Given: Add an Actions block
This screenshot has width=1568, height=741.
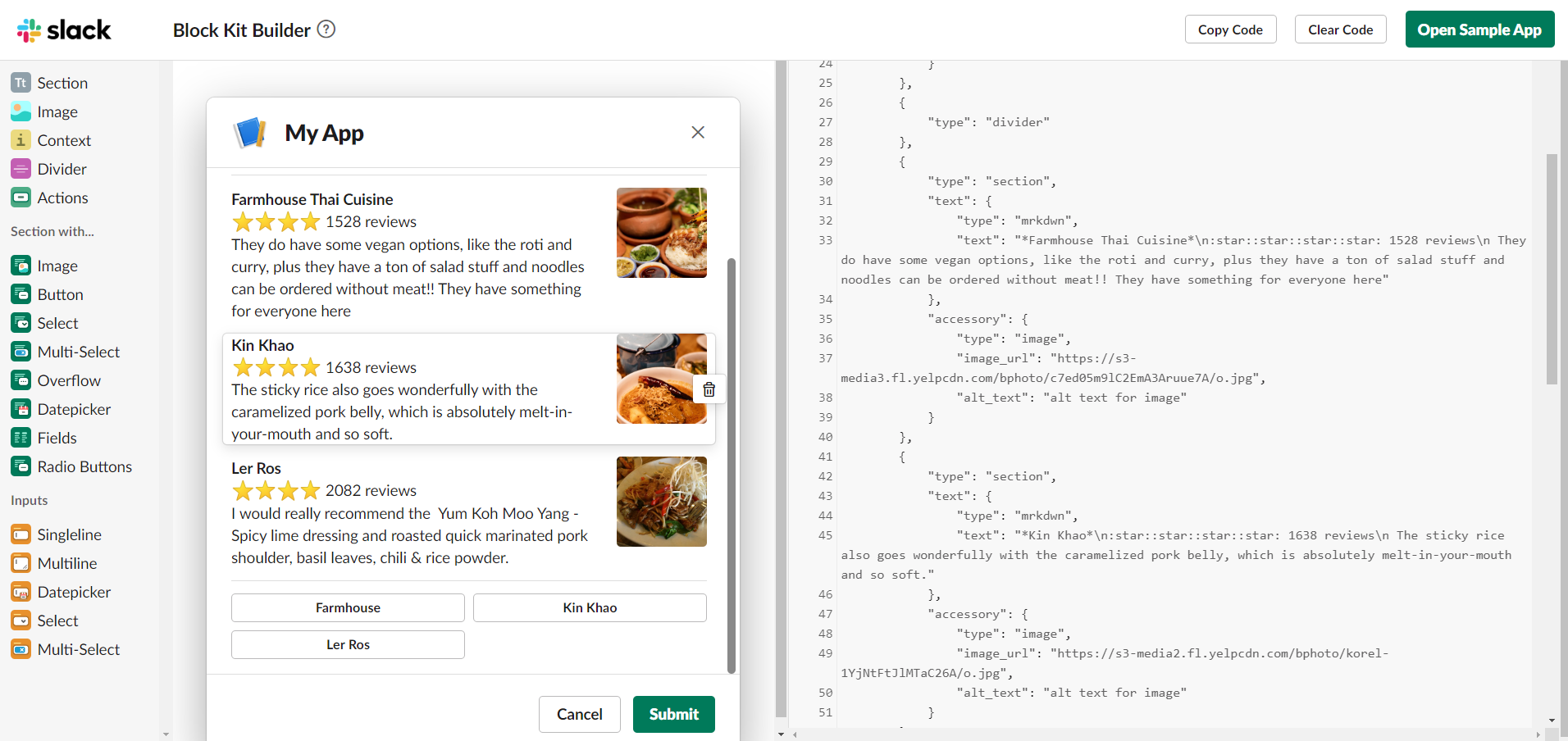Looking at the screenshot, I should click(x=62, y=198).
